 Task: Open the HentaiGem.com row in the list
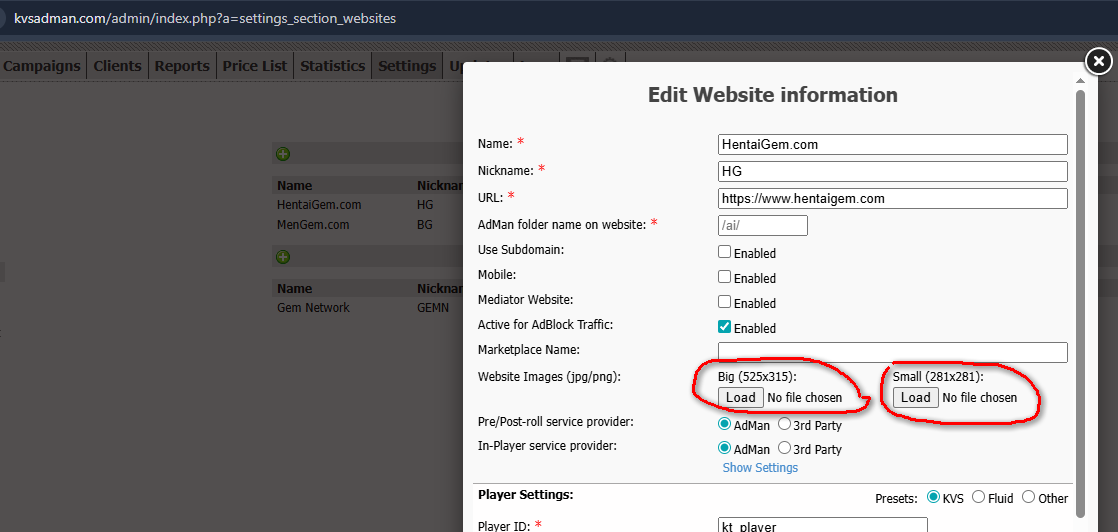(x=319, y=205)
